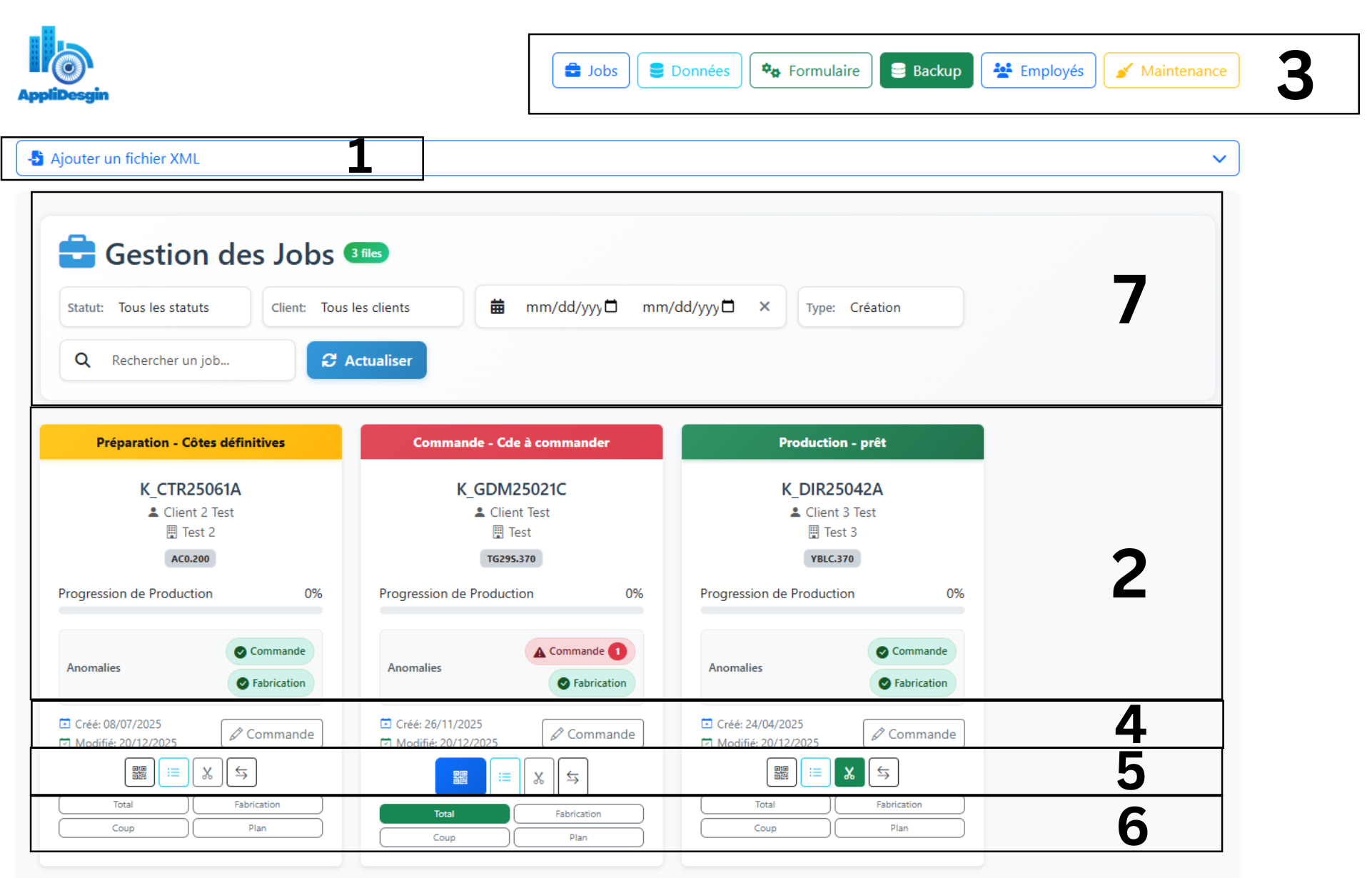This screenshot has width=1372, height=878.
Task: Clear date filter with X icon
Action: pyautogui.click(x=765, y=306)
